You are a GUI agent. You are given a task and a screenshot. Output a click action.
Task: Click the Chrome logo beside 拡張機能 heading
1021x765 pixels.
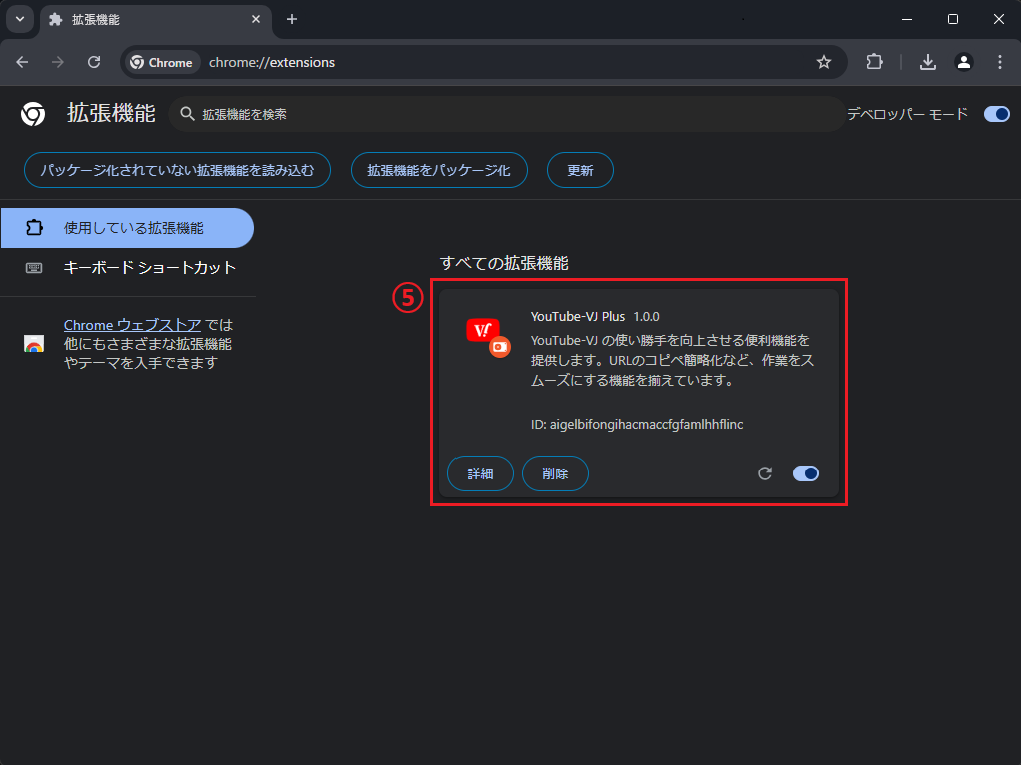33,114
